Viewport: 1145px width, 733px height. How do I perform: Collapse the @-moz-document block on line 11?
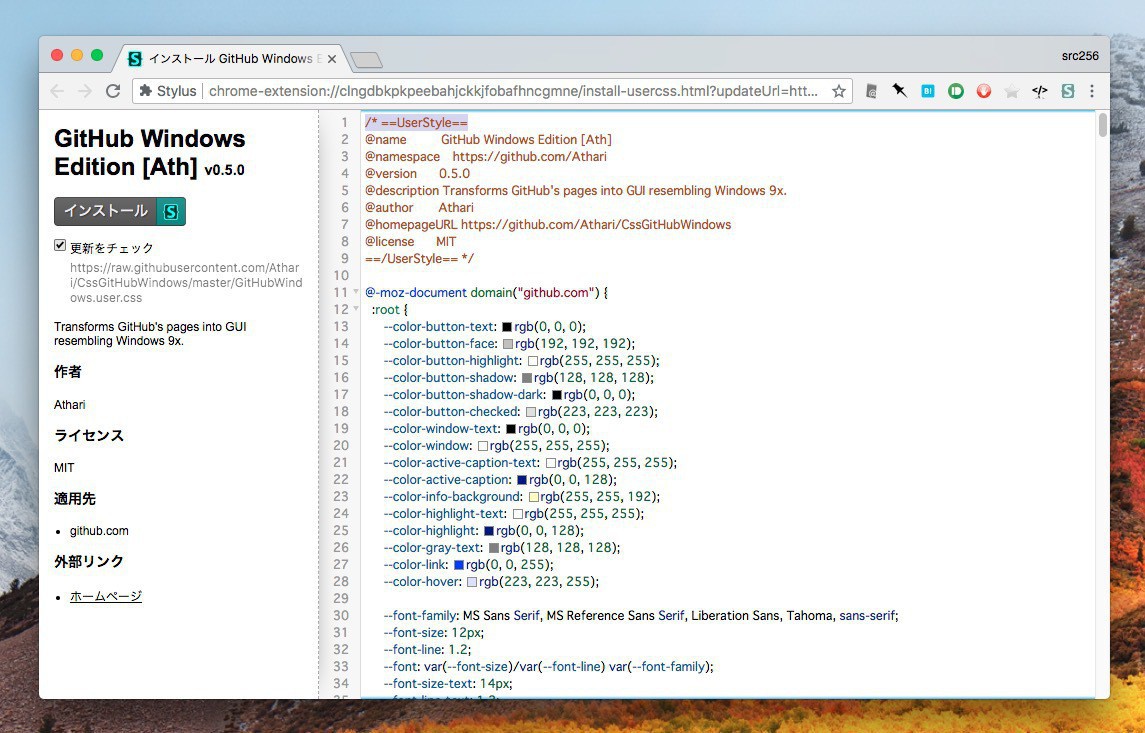[x=356, y=293]
